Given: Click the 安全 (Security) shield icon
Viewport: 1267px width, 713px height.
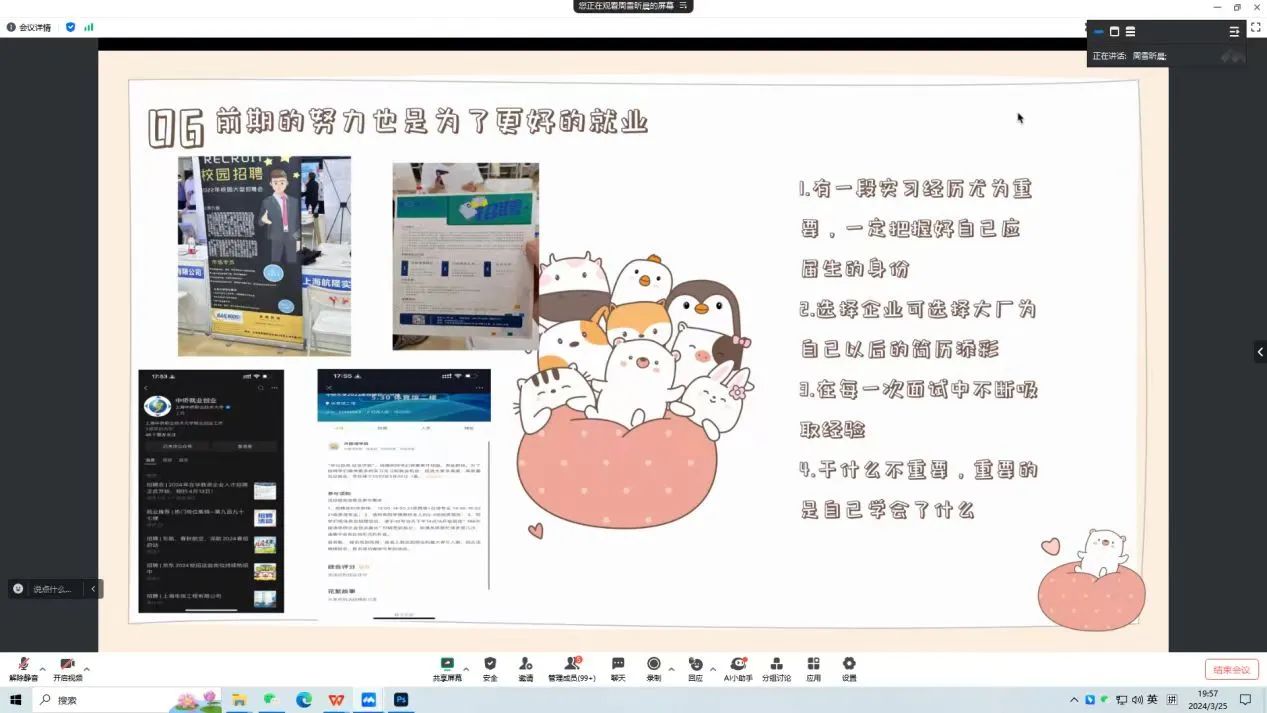Looking at the screenshot, I should tap(490, 668).
